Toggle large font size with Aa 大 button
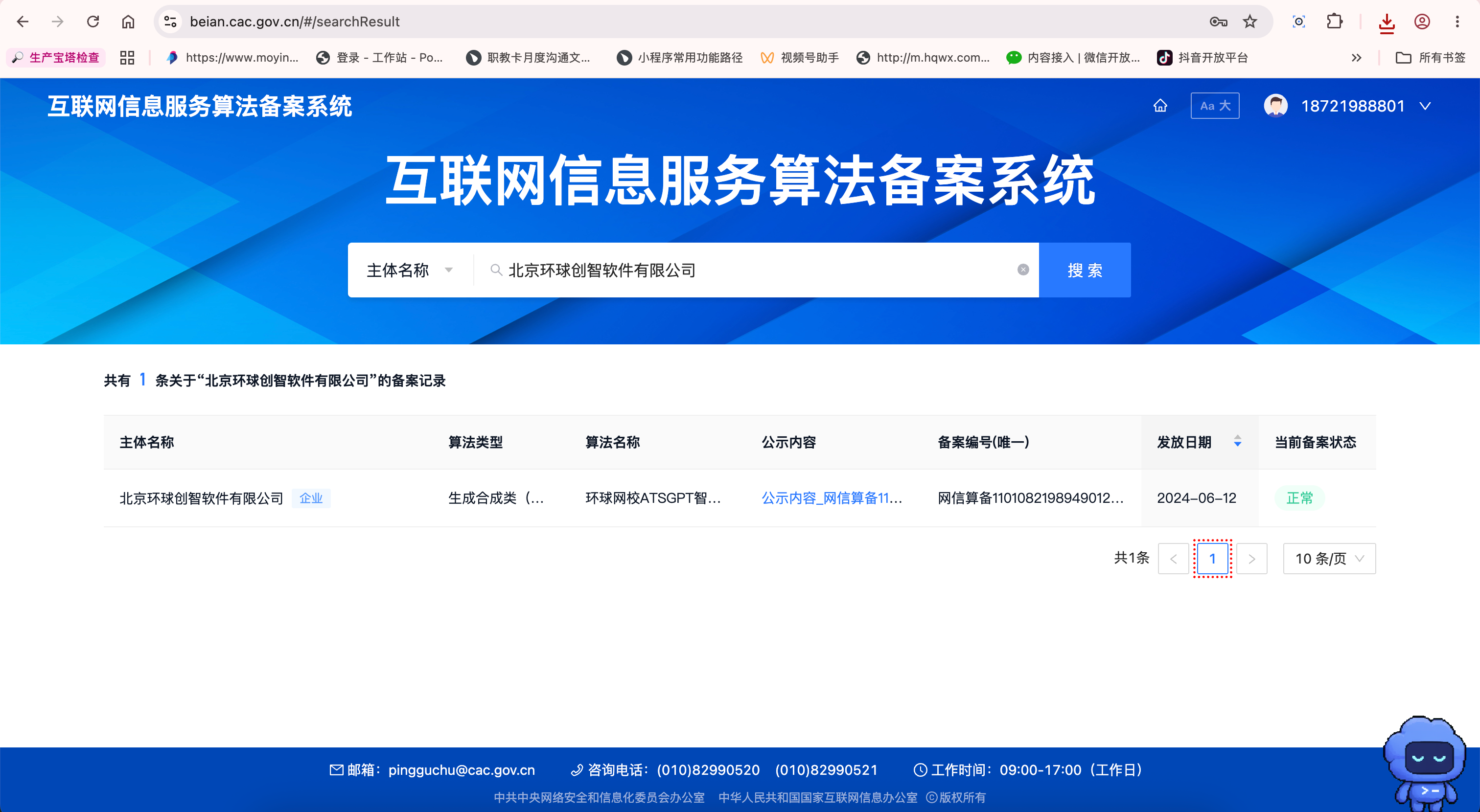This screenshot has height=812, width=1480. 1215,106
